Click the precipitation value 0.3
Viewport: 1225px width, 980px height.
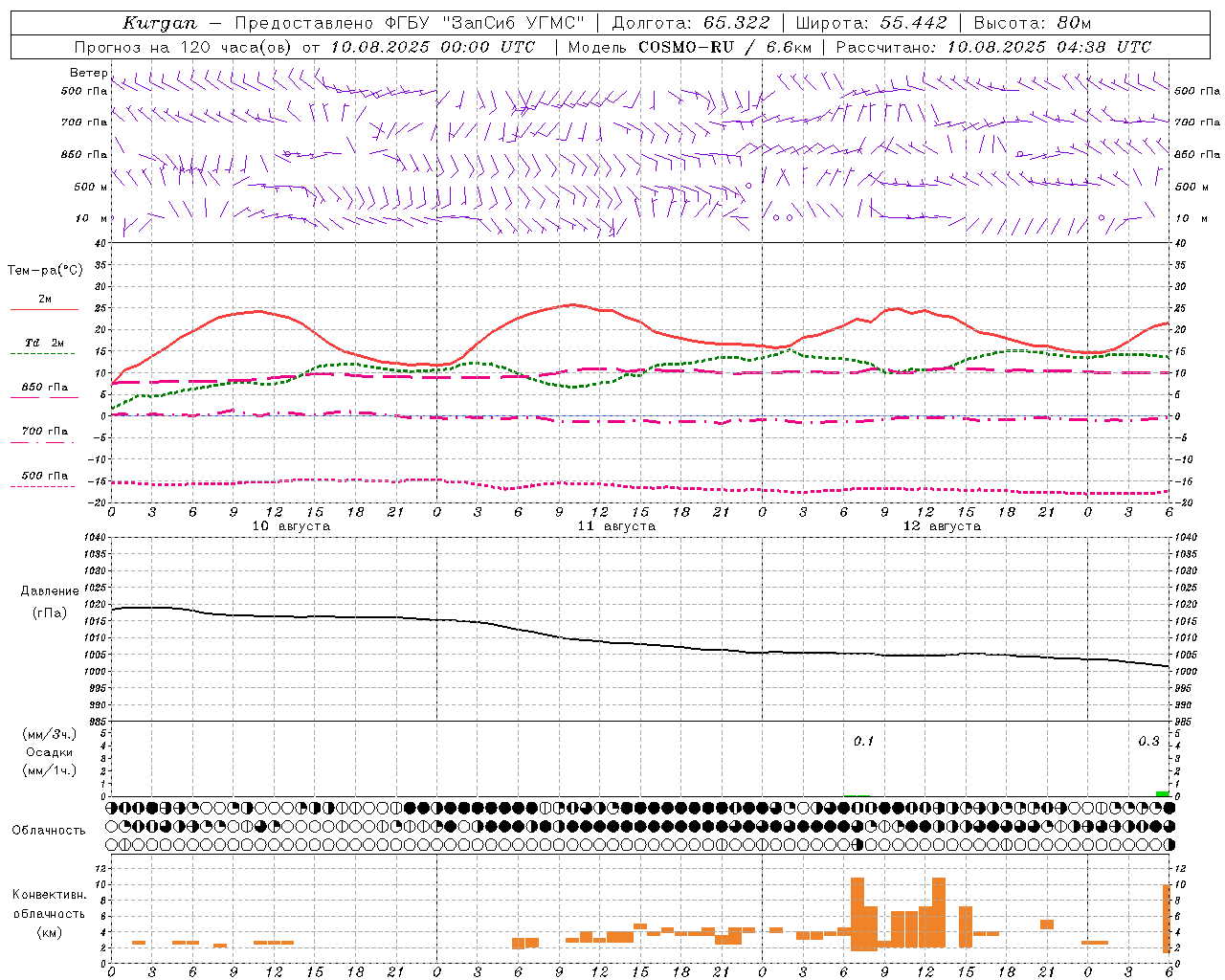[x=1148, y=741]
